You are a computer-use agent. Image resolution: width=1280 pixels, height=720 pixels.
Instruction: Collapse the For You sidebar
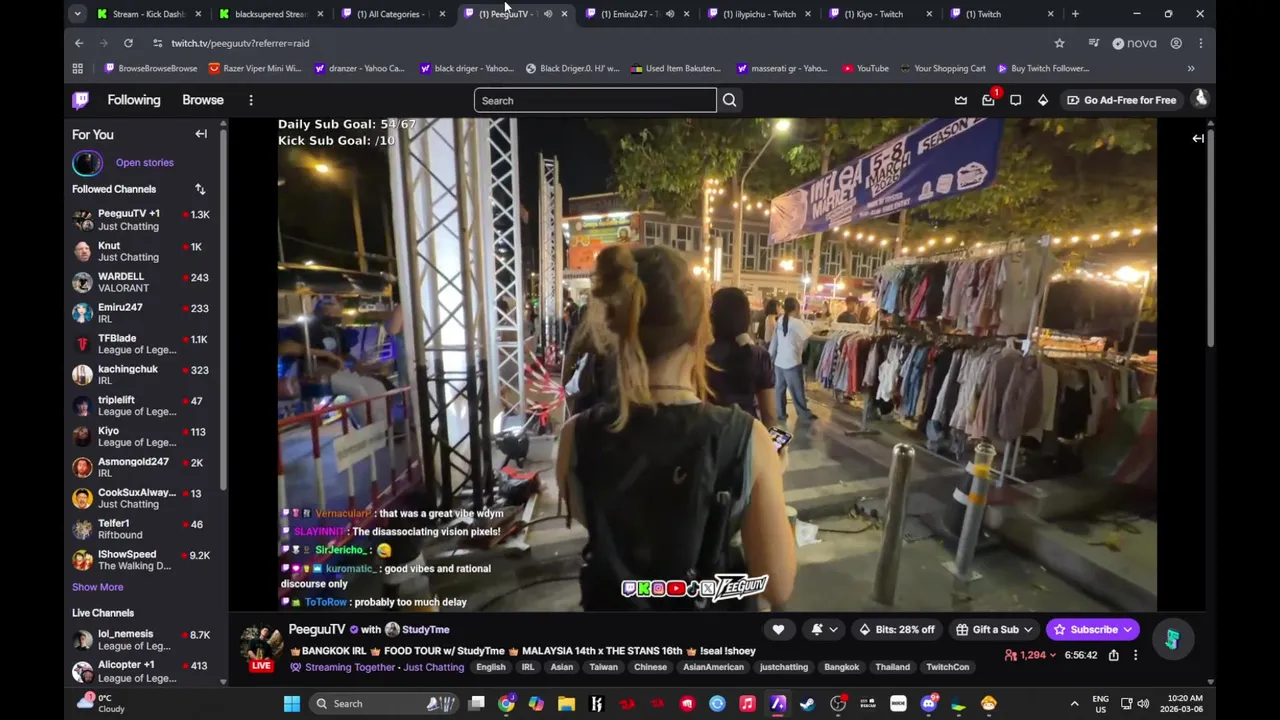pyautogui.click(x=201, y=134)
